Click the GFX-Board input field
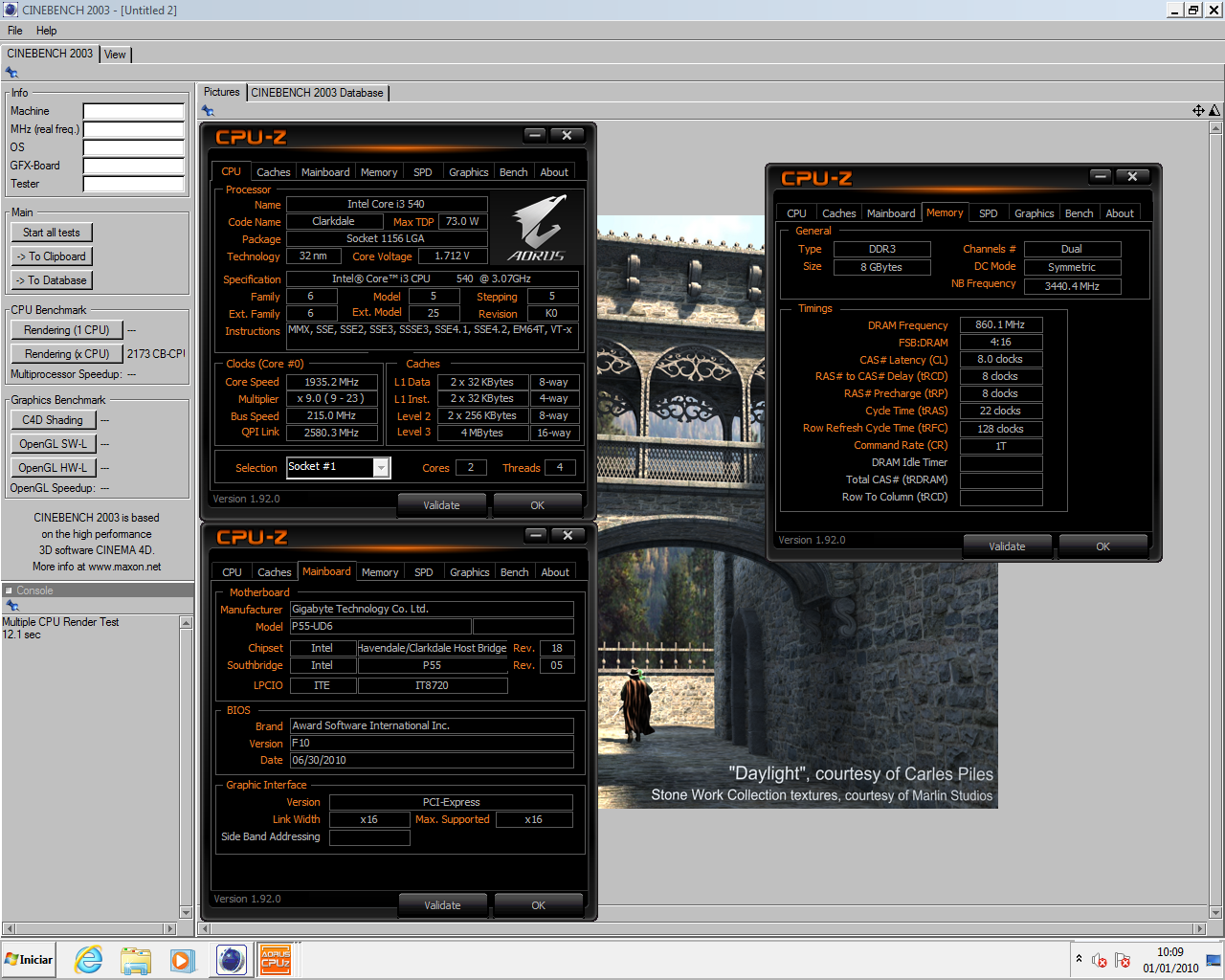Viewport: 1225px width, 980px height. tap(134, 166)
